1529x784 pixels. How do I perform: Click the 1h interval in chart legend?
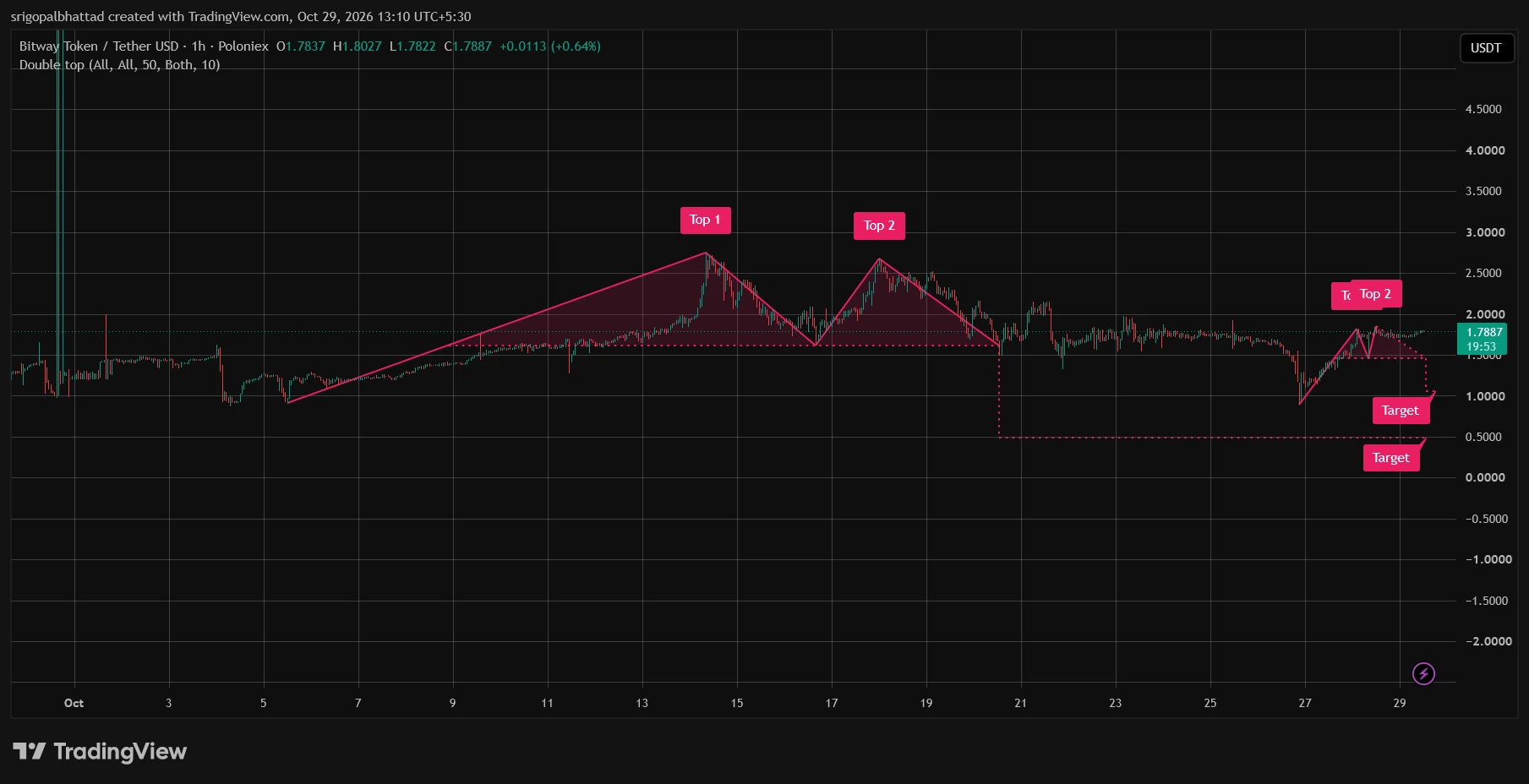click(199, 46)
